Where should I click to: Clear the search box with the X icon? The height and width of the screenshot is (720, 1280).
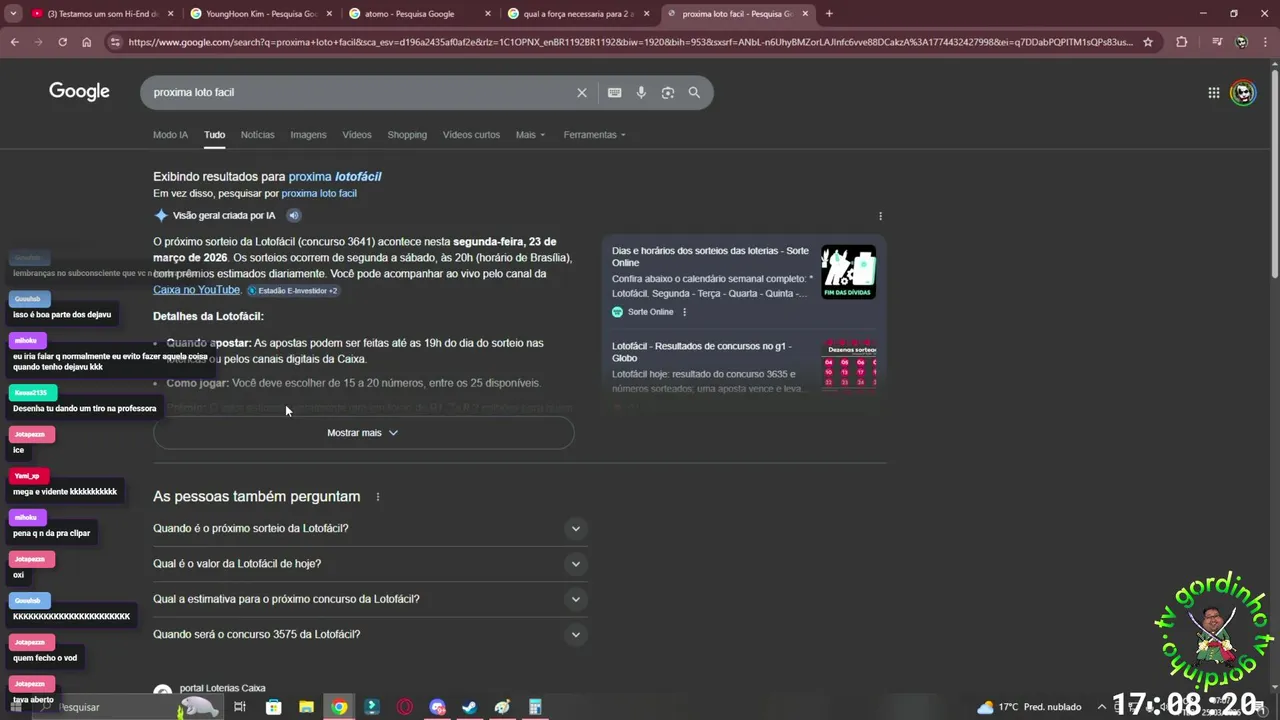[x=582, y=92]
